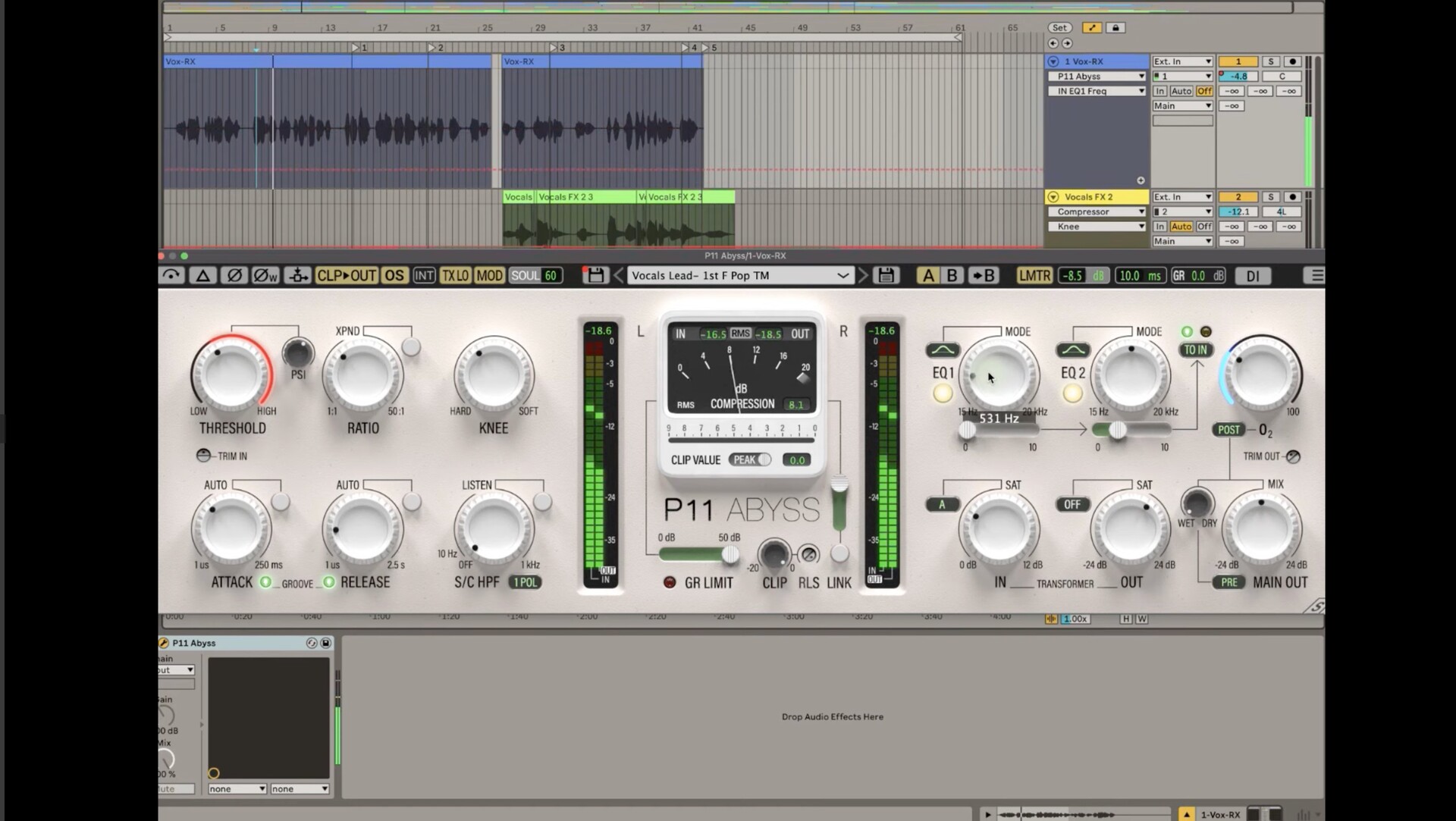1456x821 pixels.
Task: Open Vox-RX Ext. In input dropdown
Action: pyautogui.click(x=1182, y=61)
